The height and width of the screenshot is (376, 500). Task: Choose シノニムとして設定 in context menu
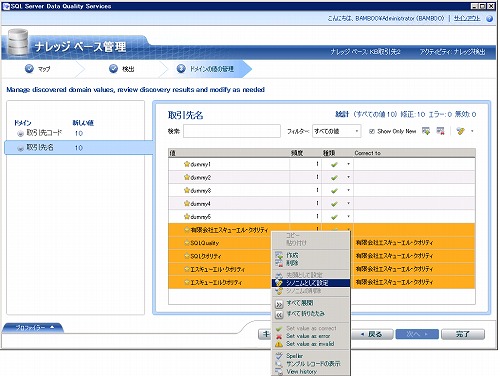311,283
